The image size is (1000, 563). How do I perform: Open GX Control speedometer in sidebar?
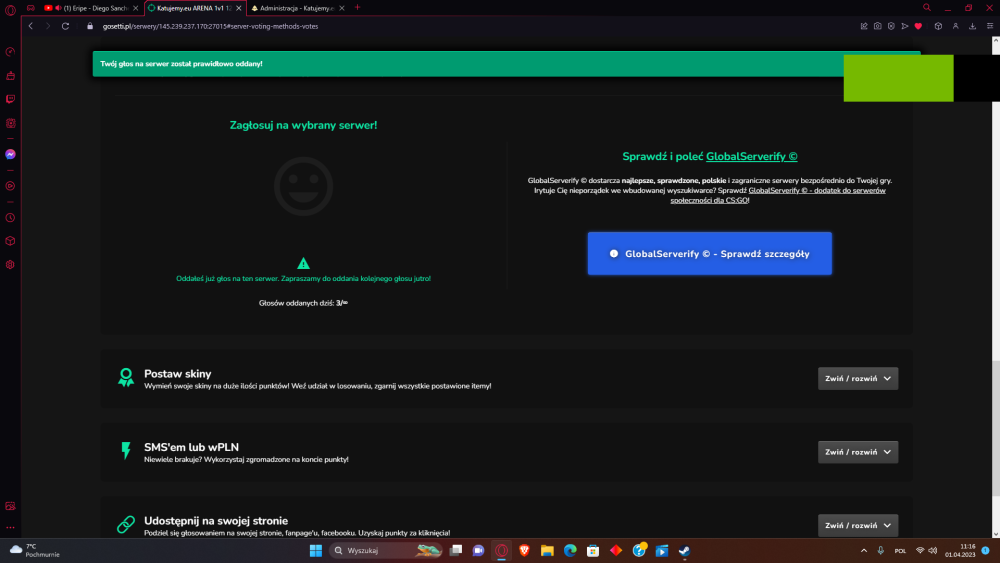10,52
